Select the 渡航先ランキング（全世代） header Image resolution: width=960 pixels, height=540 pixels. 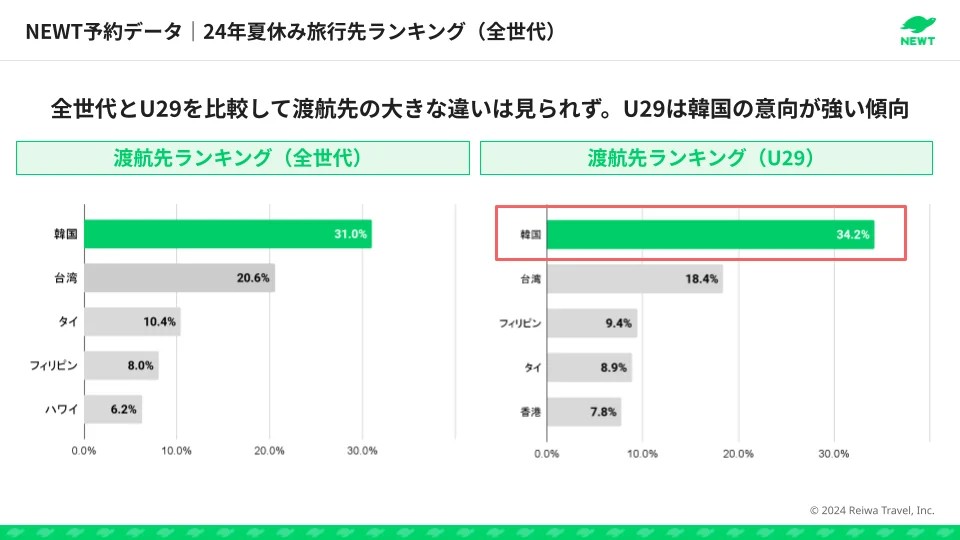[242, 158]
